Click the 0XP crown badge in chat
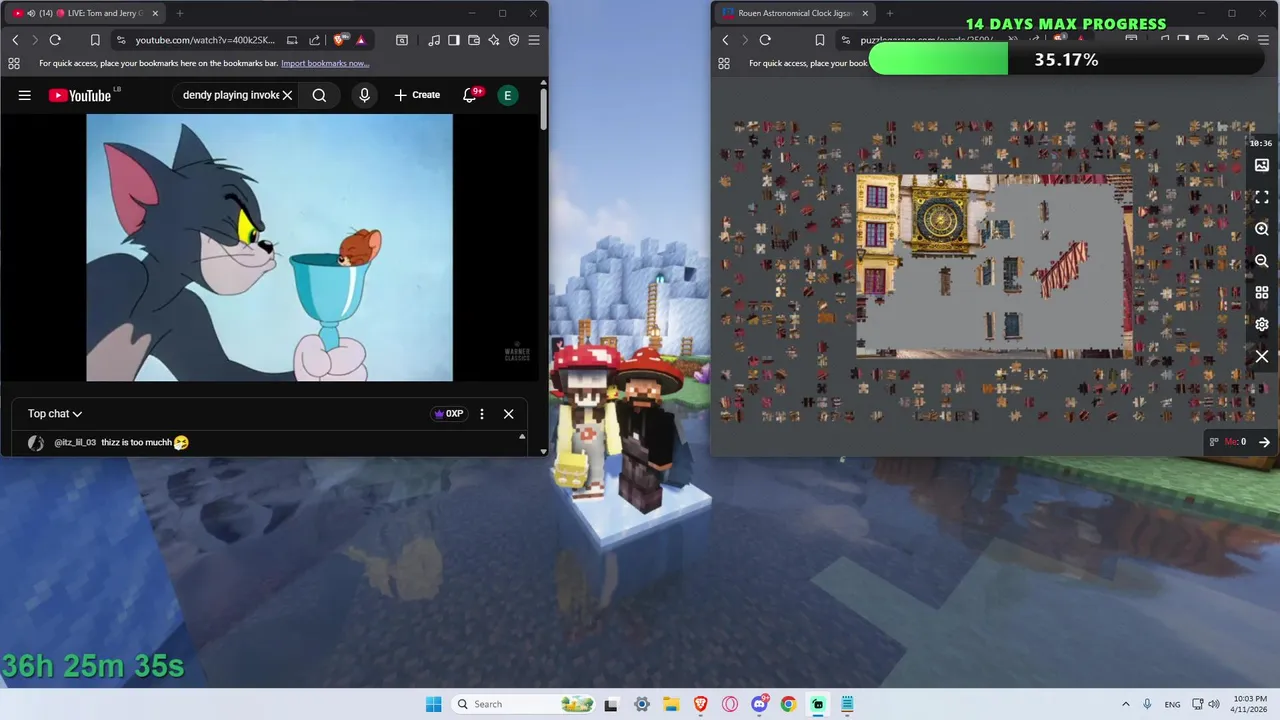1280x720 pixels. (449, 414)
